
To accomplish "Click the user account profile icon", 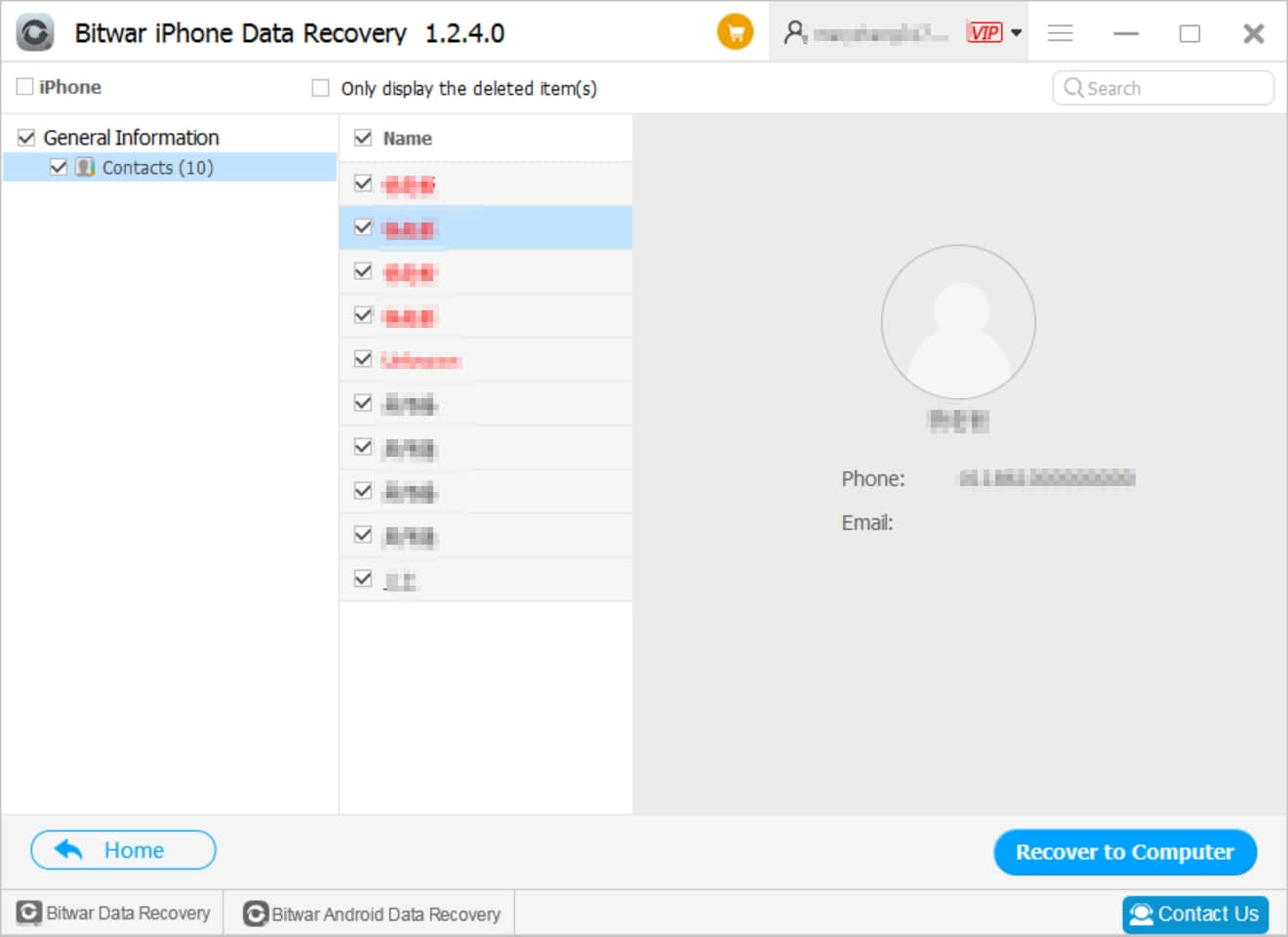I will [x=795, y=33].
